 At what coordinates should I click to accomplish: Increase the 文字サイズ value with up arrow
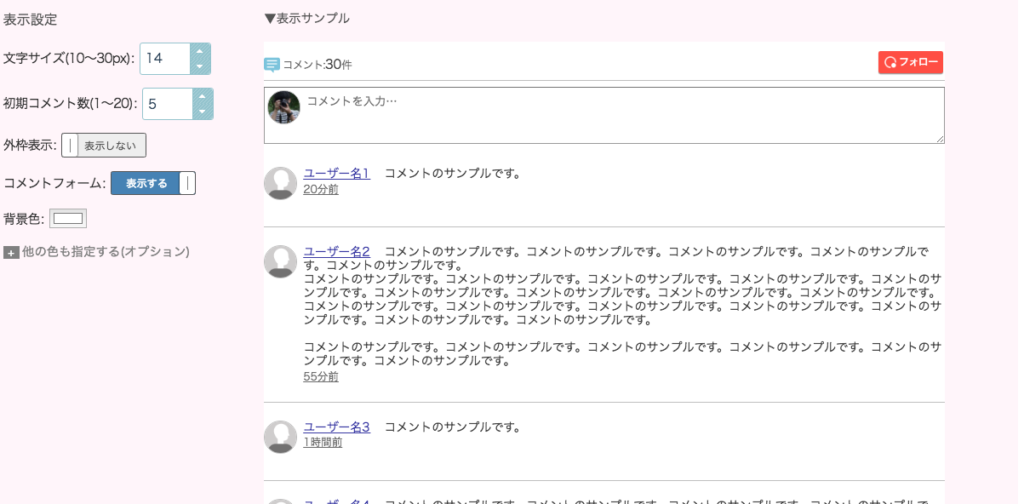pos(201,50)
